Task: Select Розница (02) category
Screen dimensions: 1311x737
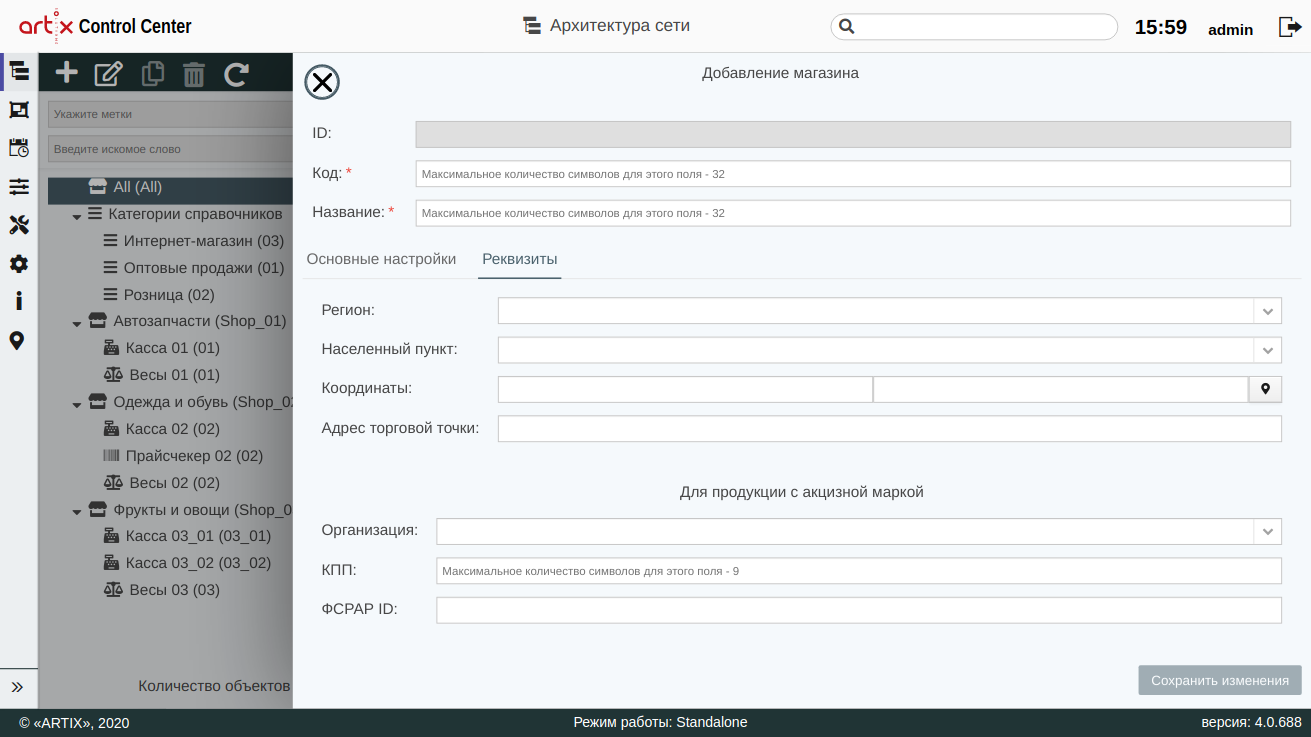Action: 169,295
